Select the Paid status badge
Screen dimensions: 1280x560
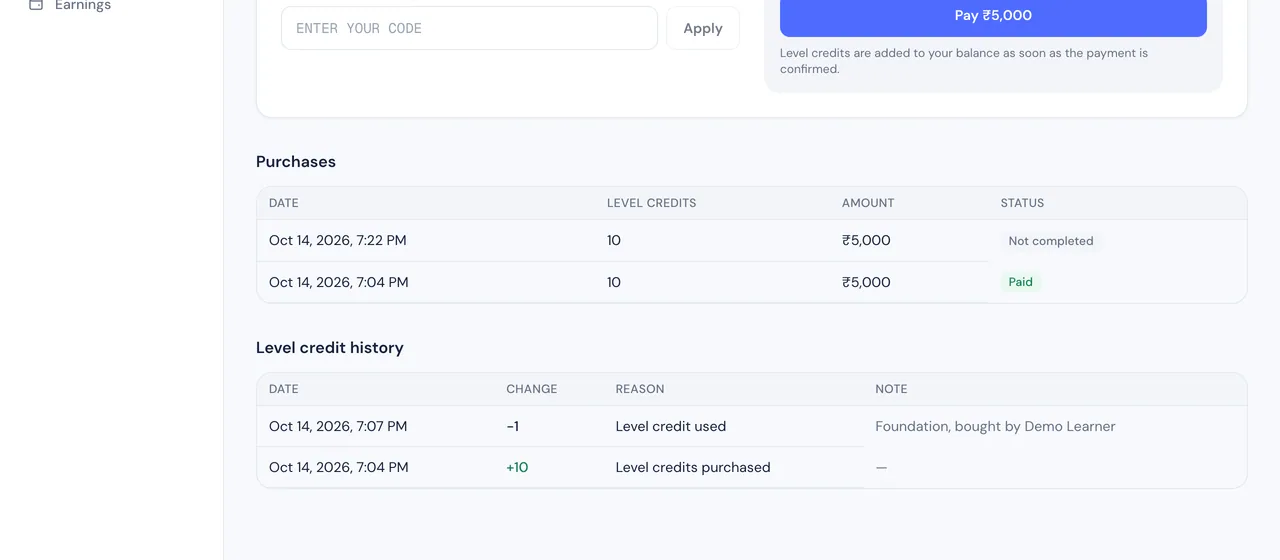click(x=1021, y=282)
